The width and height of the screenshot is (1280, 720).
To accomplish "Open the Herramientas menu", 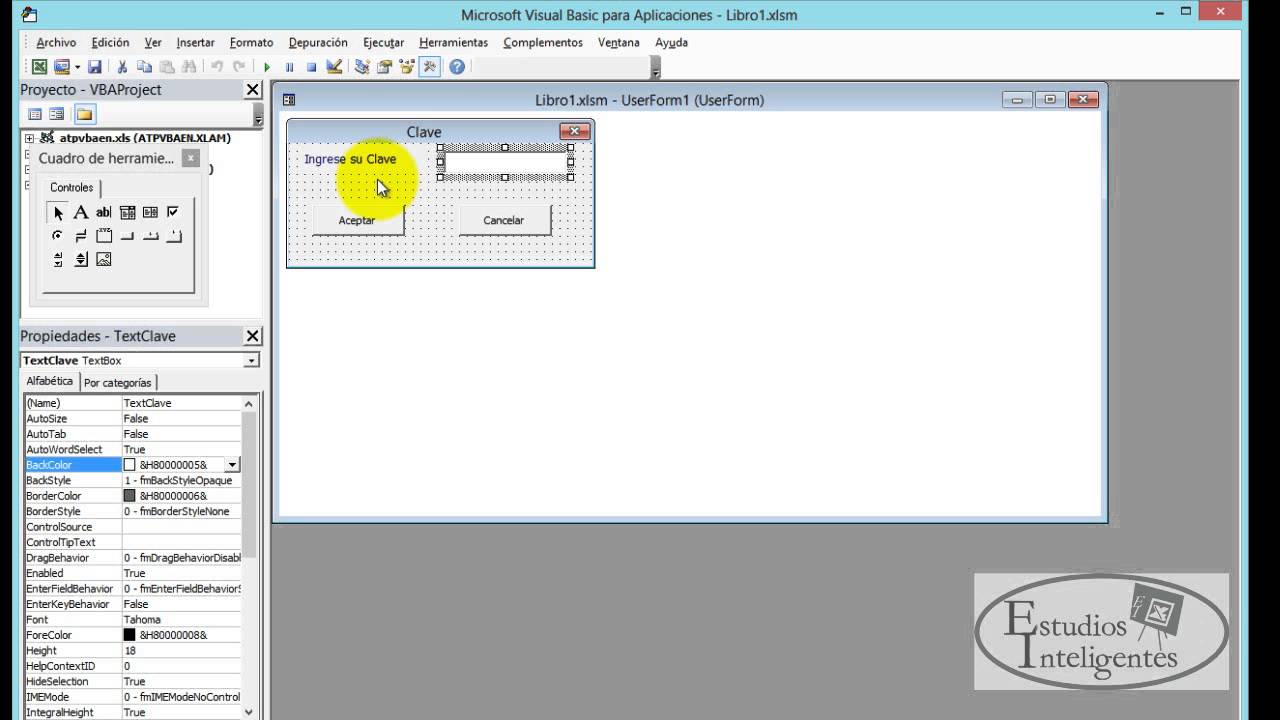I will coord(454,43).
